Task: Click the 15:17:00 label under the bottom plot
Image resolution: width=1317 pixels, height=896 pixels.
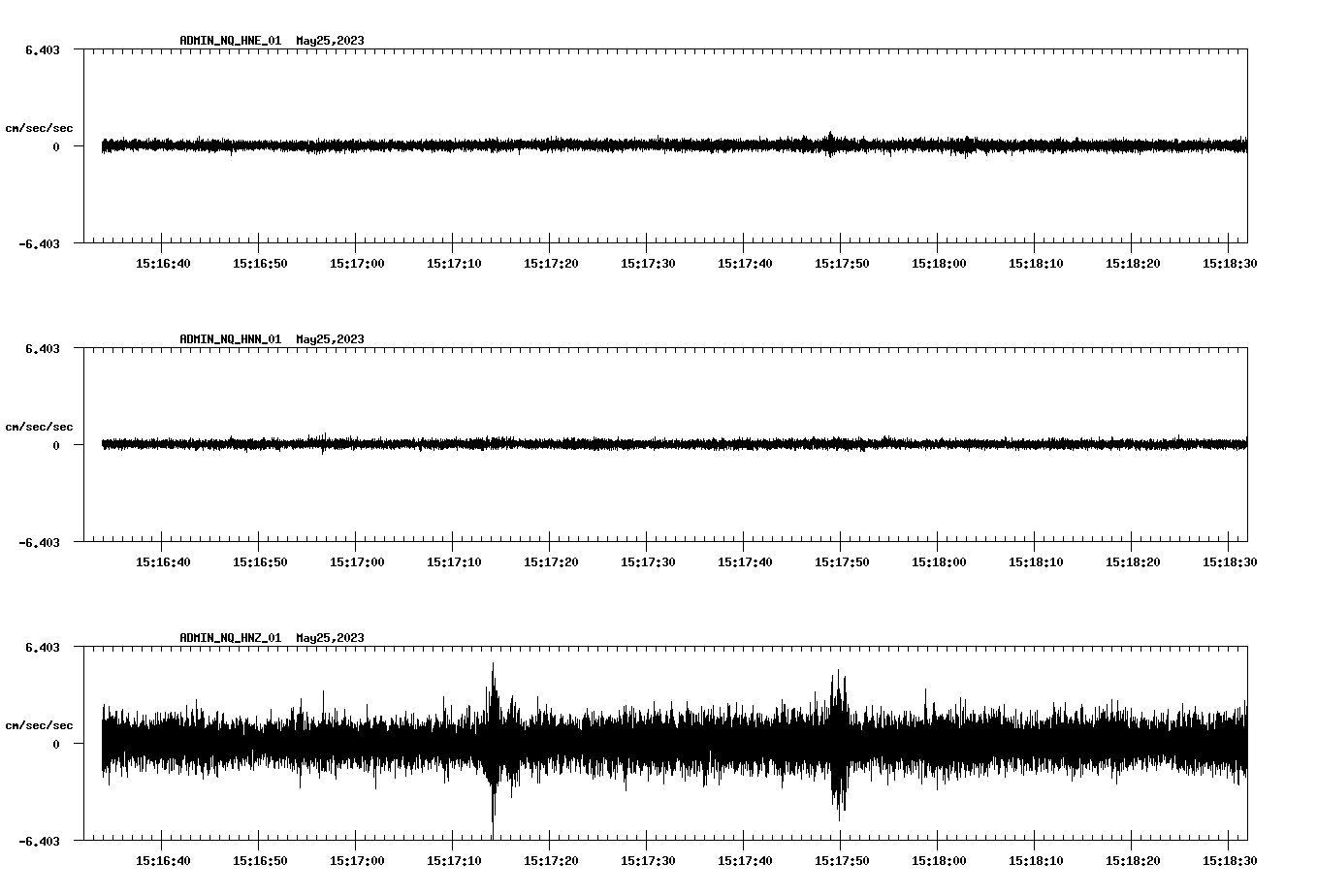Action: [x=358, y=859]
